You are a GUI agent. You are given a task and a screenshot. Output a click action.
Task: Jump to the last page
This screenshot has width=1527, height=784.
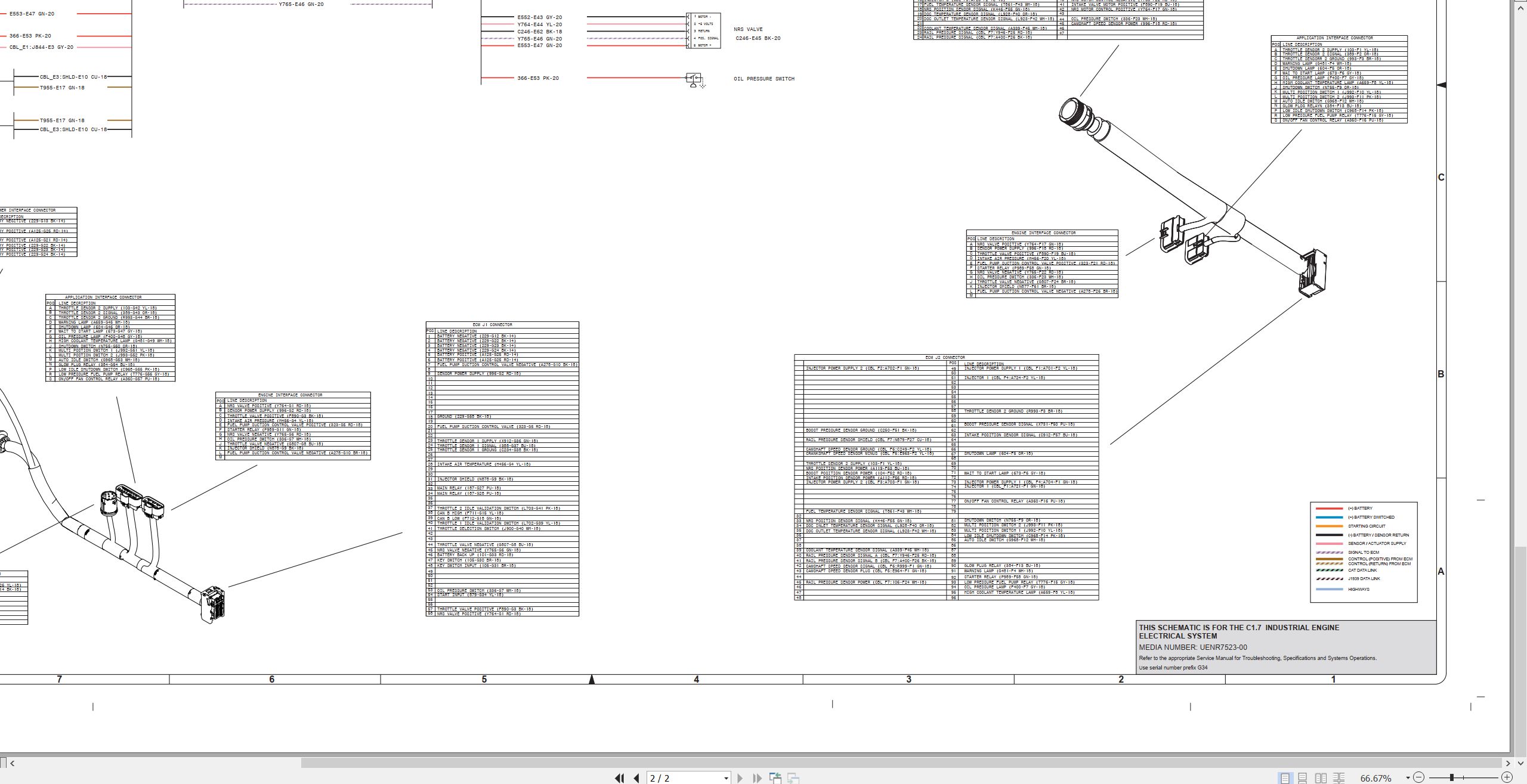(758, 778)
